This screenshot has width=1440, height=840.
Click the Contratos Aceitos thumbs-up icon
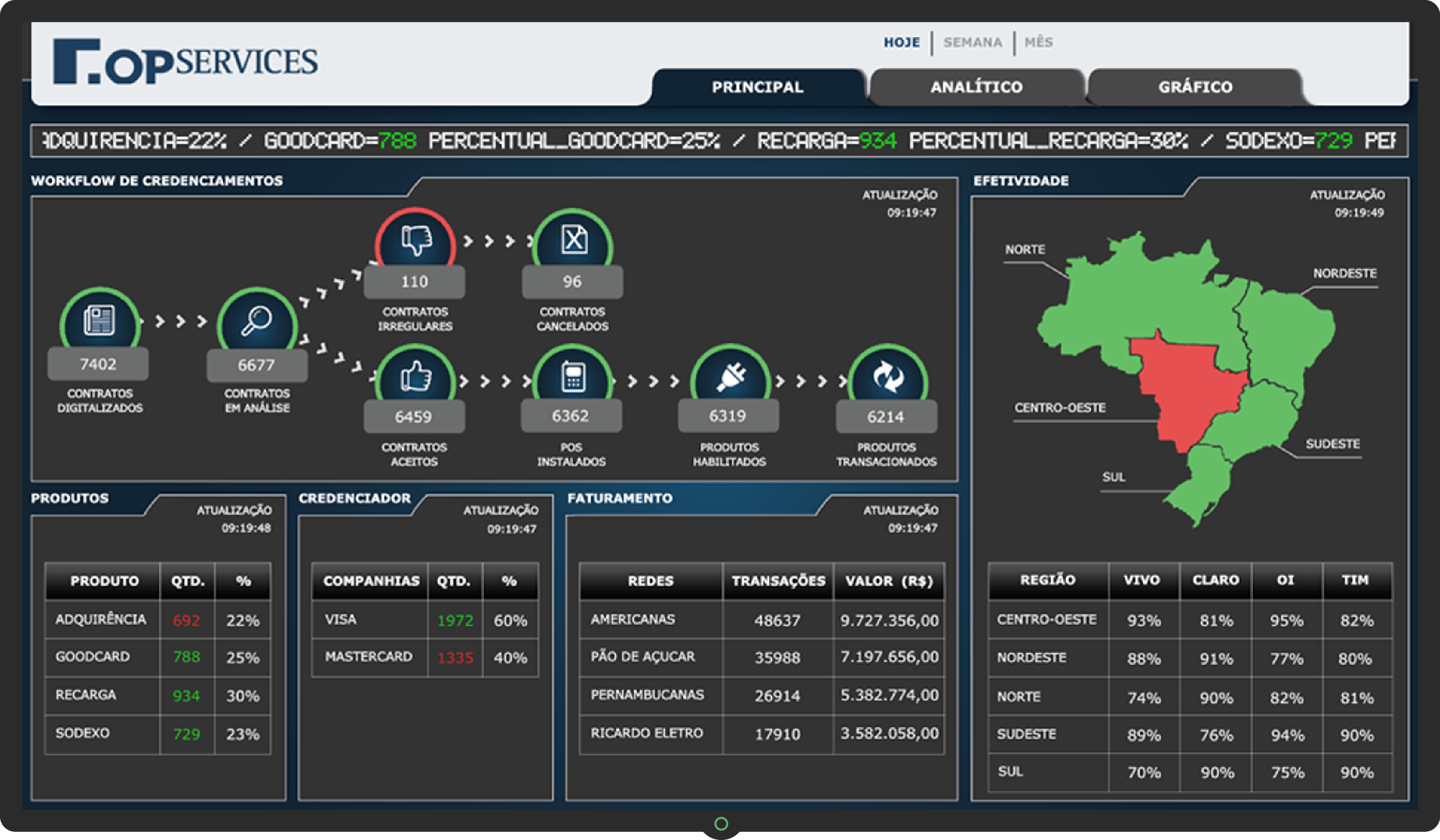click(x=415, y=376)
